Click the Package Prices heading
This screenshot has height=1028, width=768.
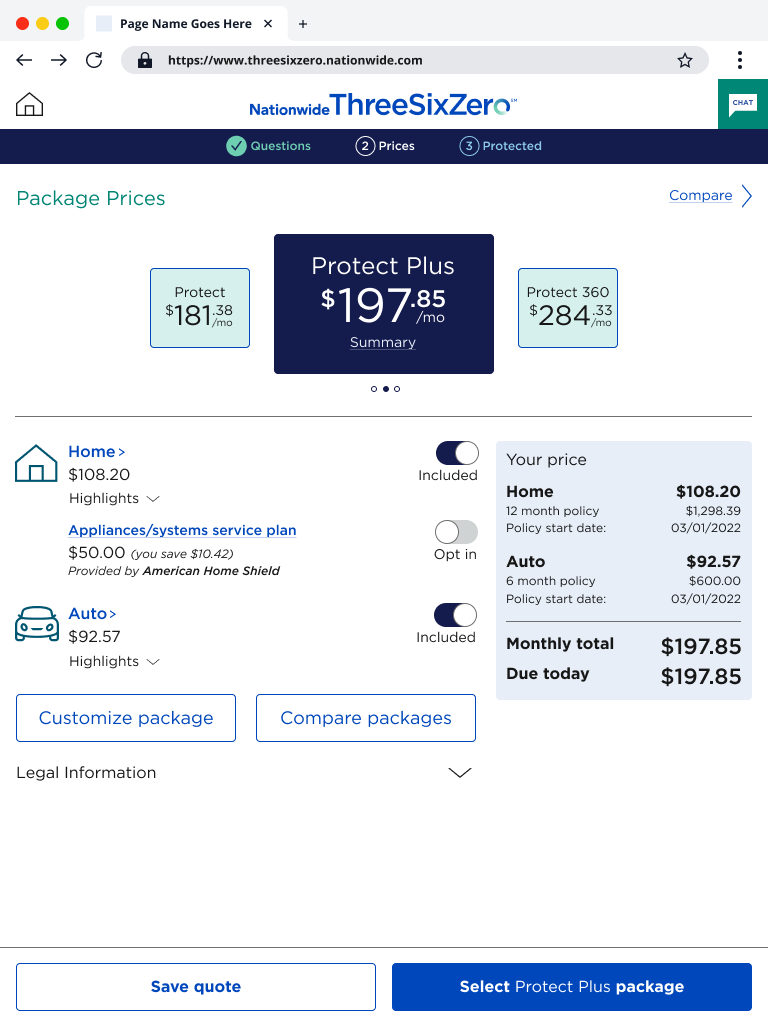[91, 198]
